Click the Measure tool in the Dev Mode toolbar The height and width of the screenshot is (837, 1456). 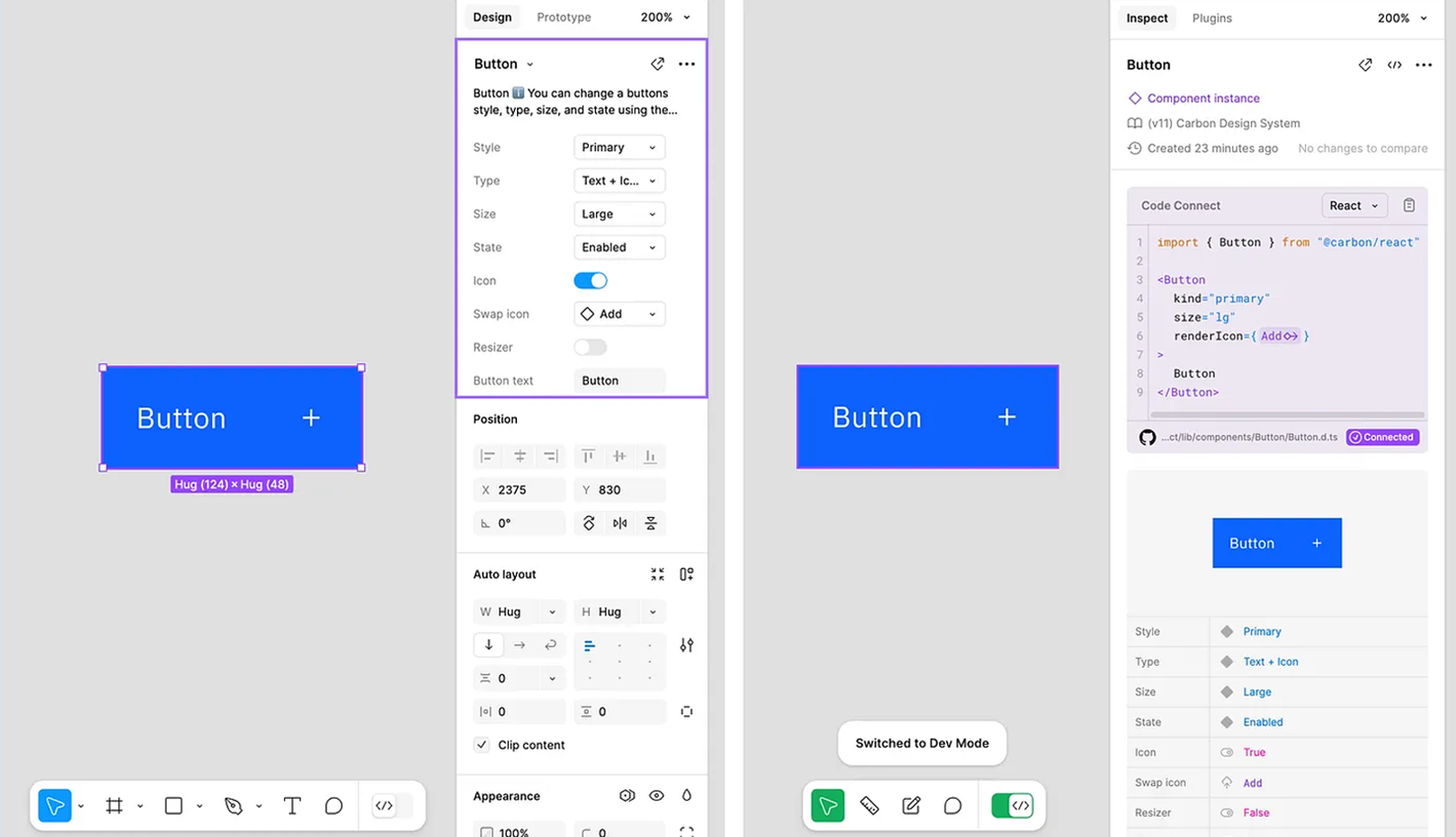click(x=869, y=805)
